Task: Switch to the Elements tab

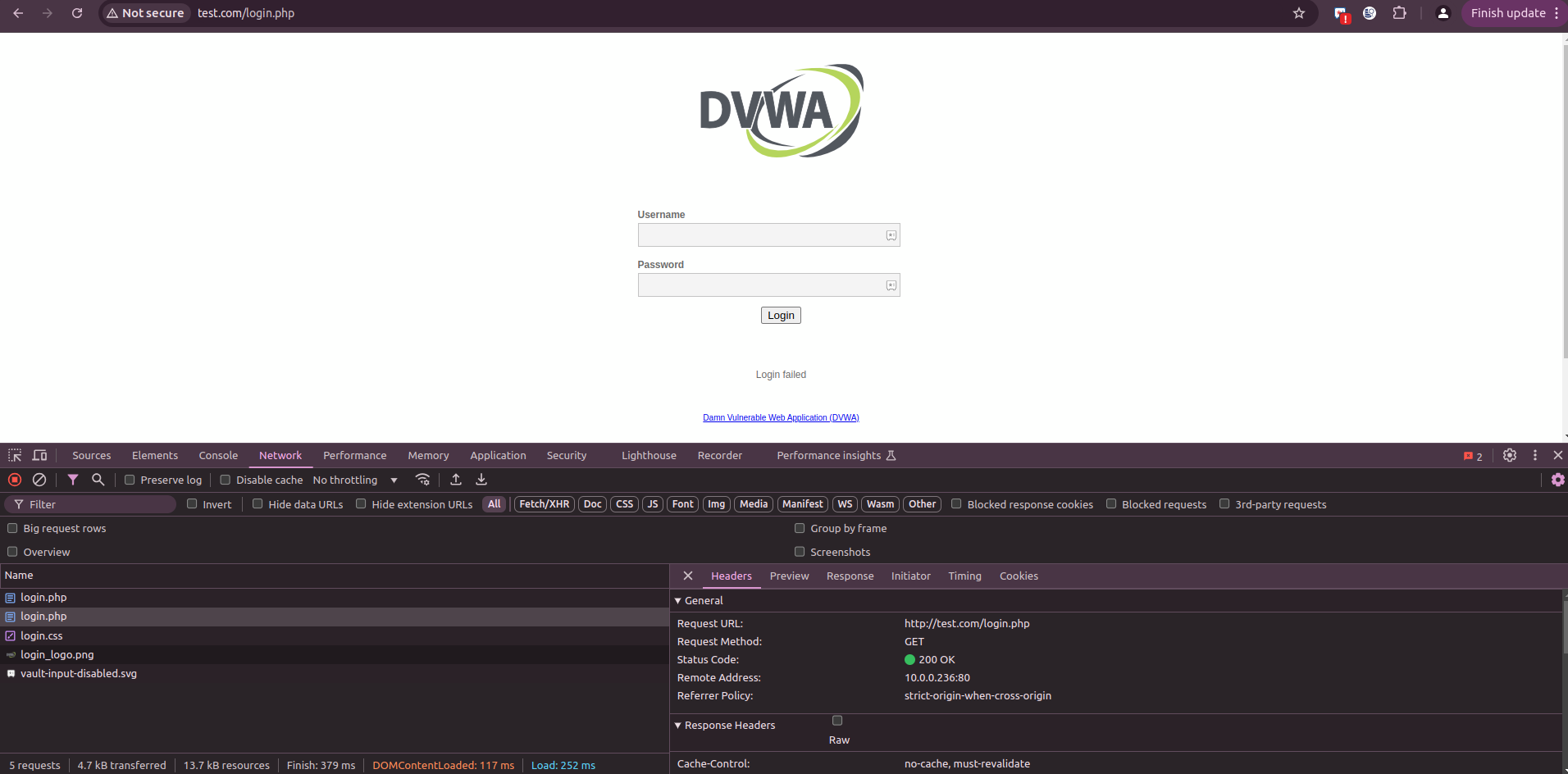Action: pos(155,455)
